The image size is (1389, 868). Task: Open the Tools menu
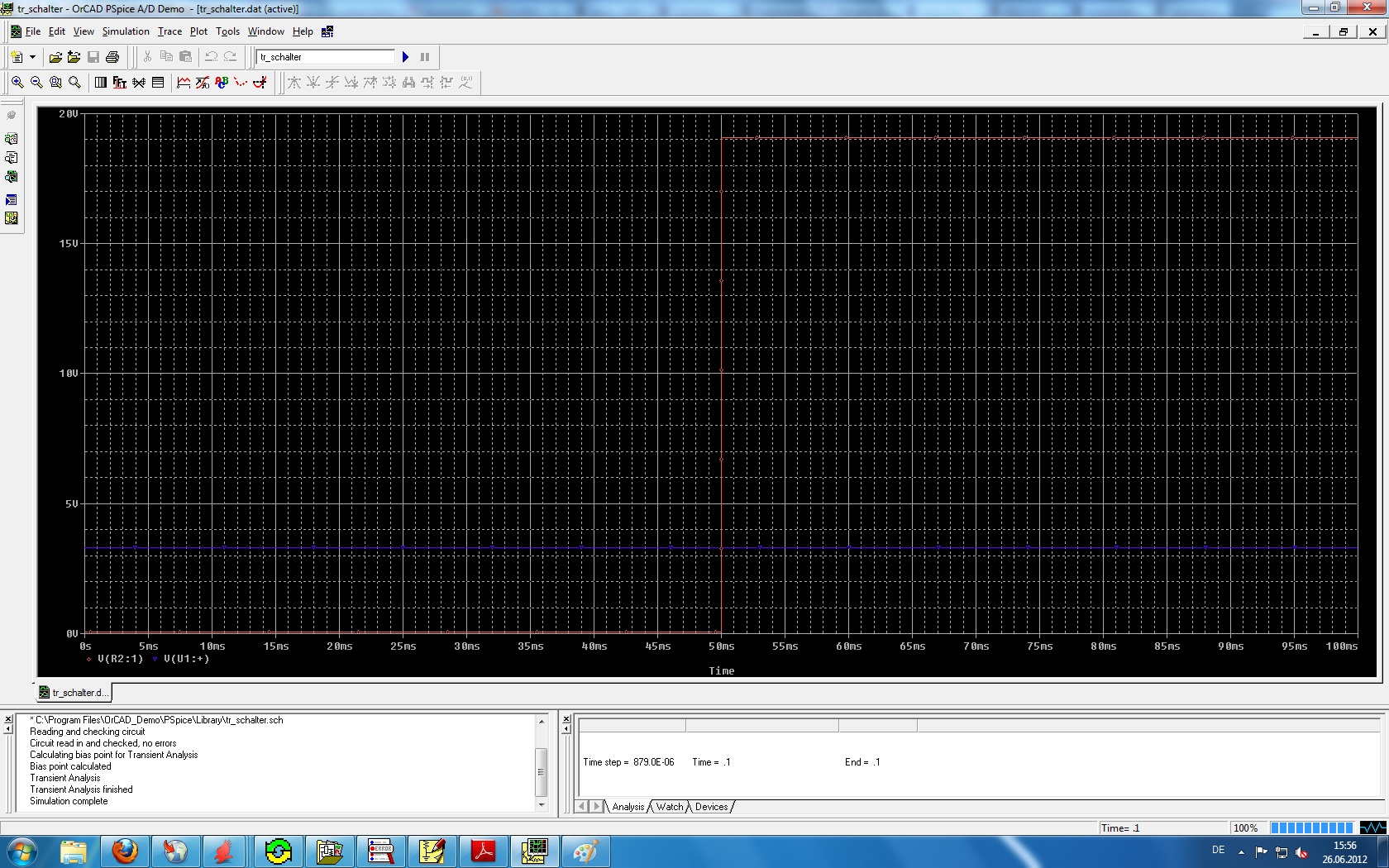point(227,31)
